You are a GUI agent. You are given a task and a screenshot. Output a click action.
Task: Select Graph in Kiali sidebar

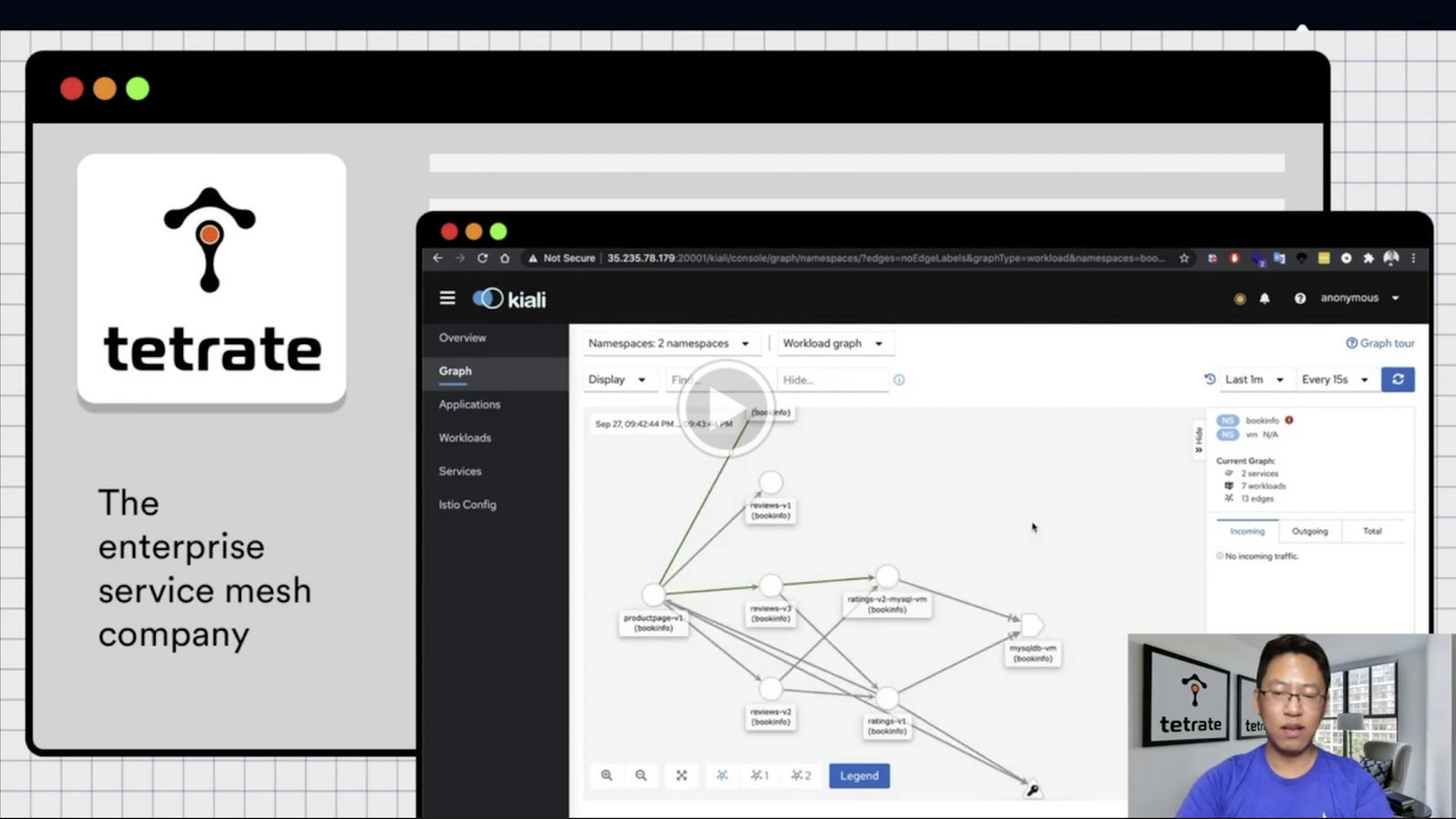pos(455,371)
